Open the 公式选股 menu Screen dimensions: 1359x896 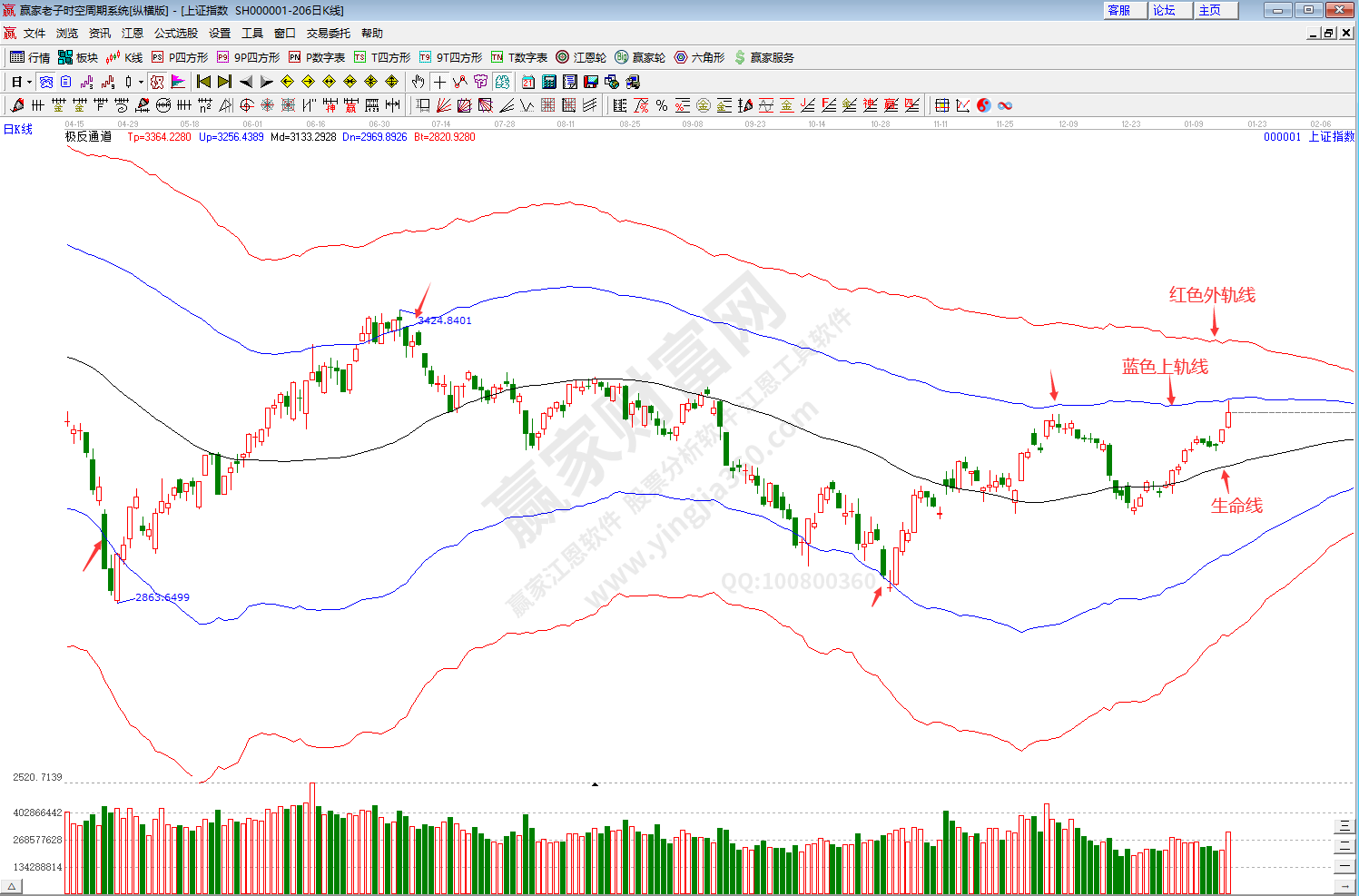coord(175,33)
